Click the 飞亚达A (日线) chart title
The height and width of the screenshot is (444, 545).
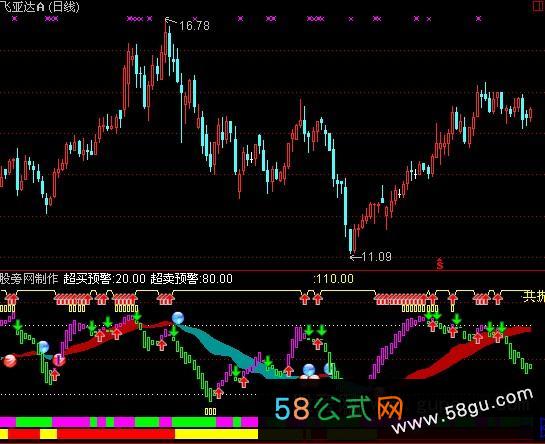pos(40,7)
